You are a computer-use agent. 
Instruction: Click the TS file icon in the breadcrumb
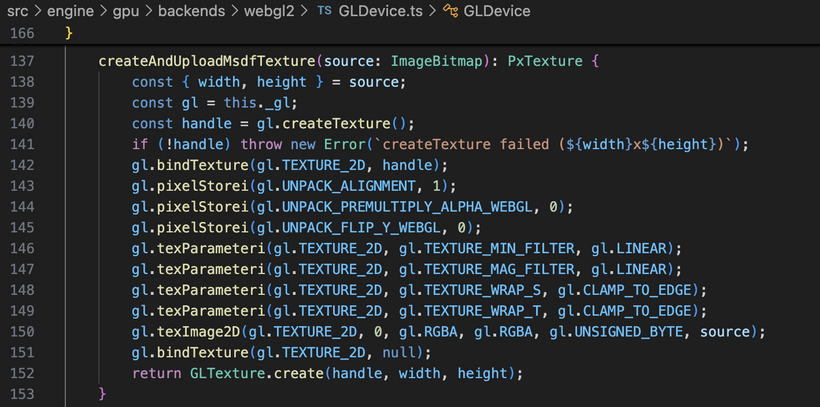pyautogui.click(x=325, y=11)
